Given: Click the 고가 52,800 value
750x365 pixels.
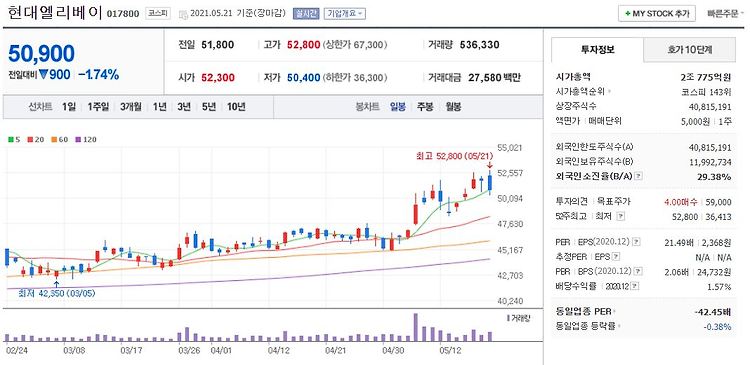Looking at the screenshot, I should coord(303,45).
